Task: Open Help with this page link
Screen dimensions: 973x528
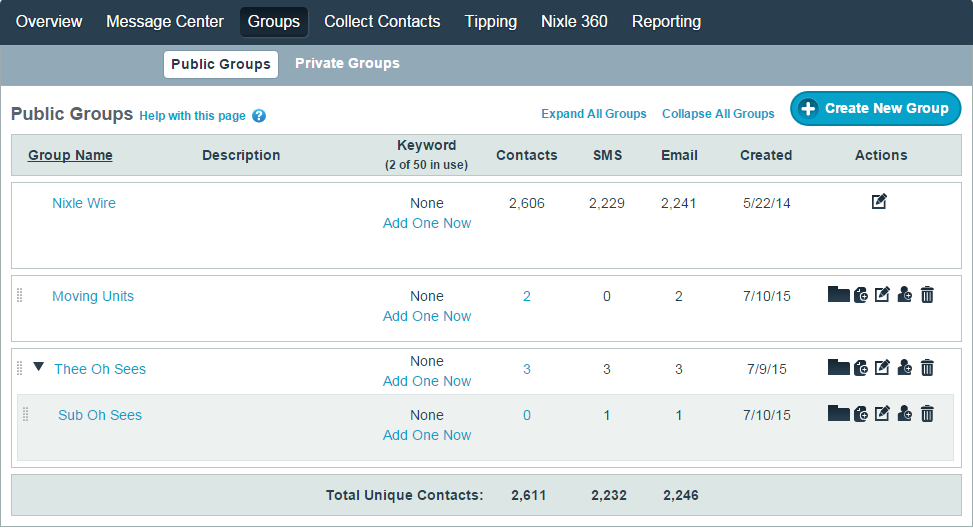Action: pos(192,116)
